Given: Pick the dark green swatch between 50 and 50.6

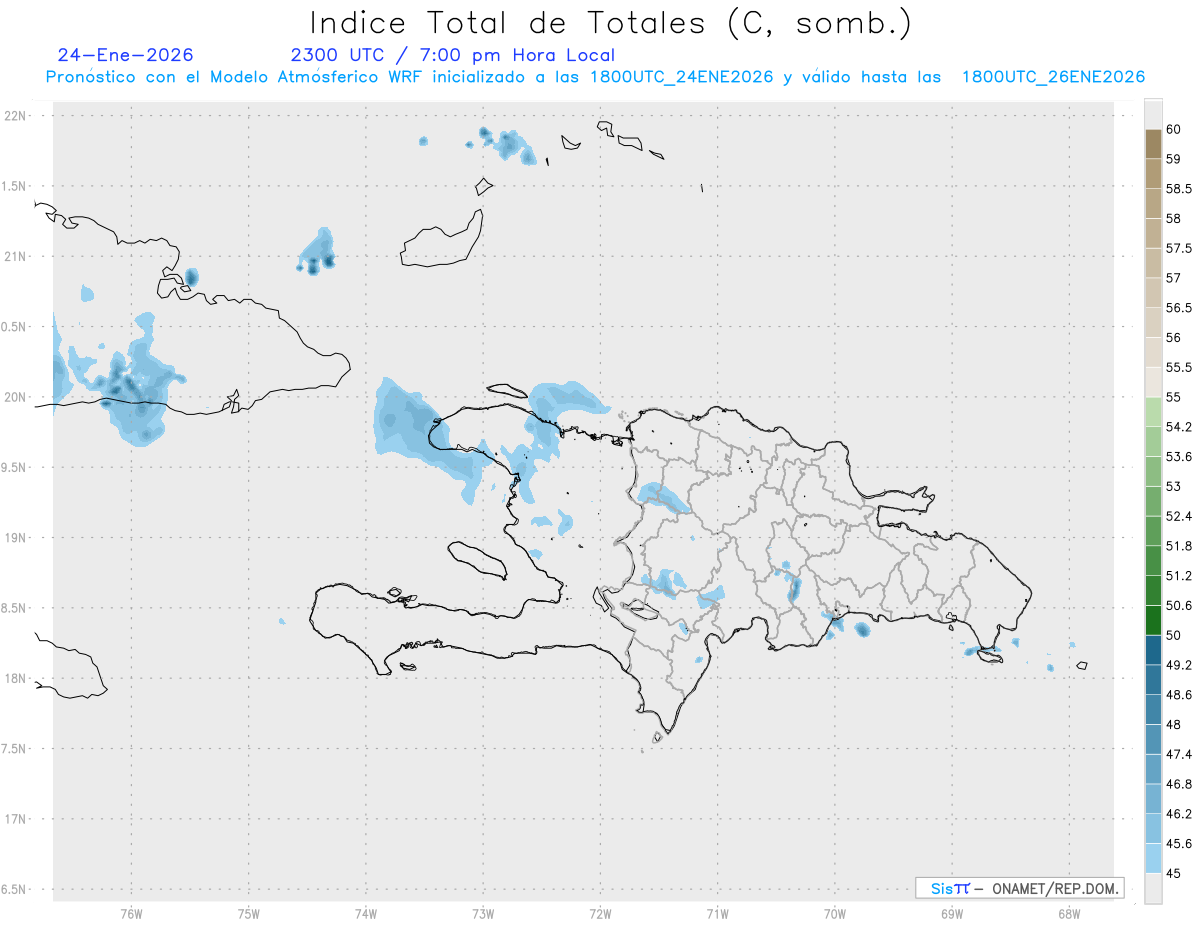Looking at the screenshot, I should pyautogui.click(x=1153, y=620).
